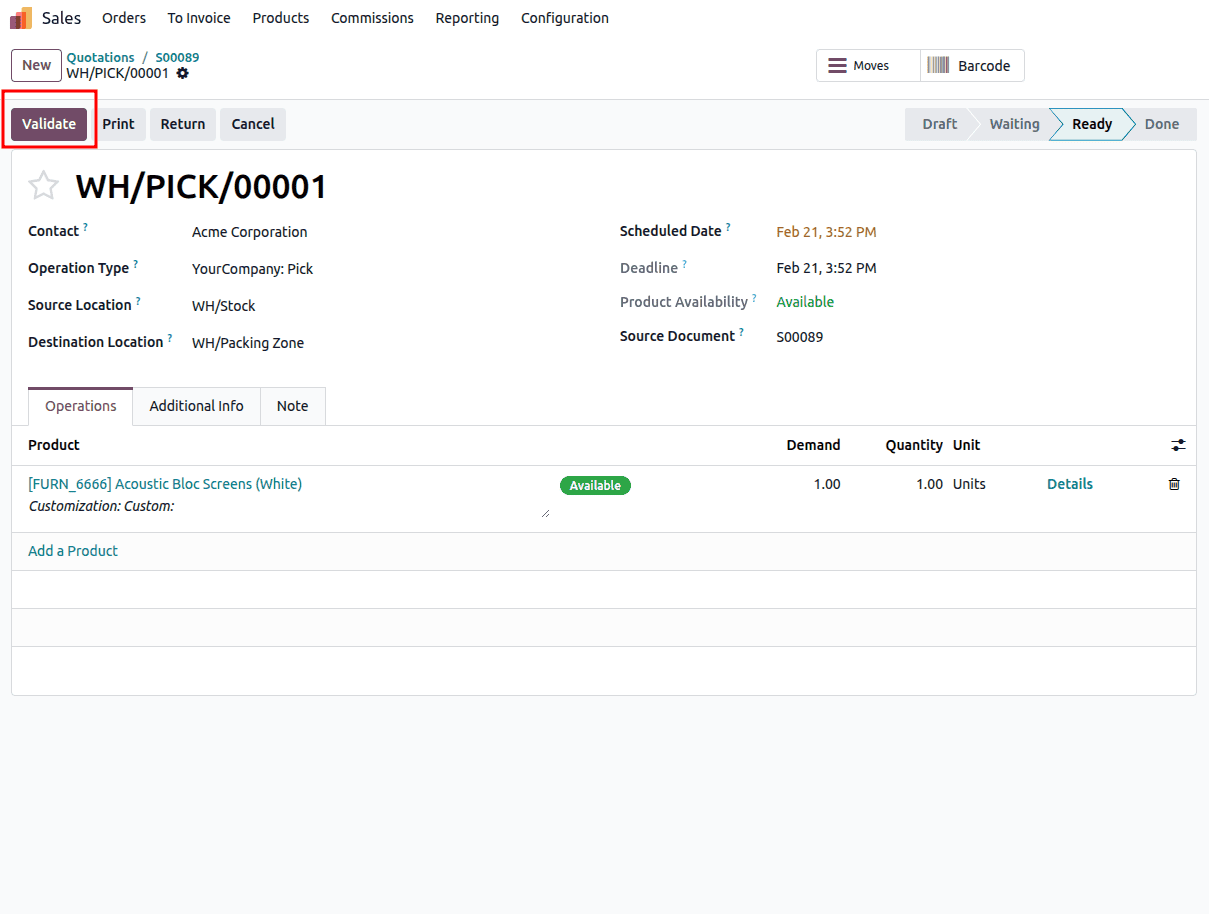Image resolution: width=1209 pixels, height=914 pixels.
Task: Open optional columns settings in Operations table
Action: pos(1178,445)
